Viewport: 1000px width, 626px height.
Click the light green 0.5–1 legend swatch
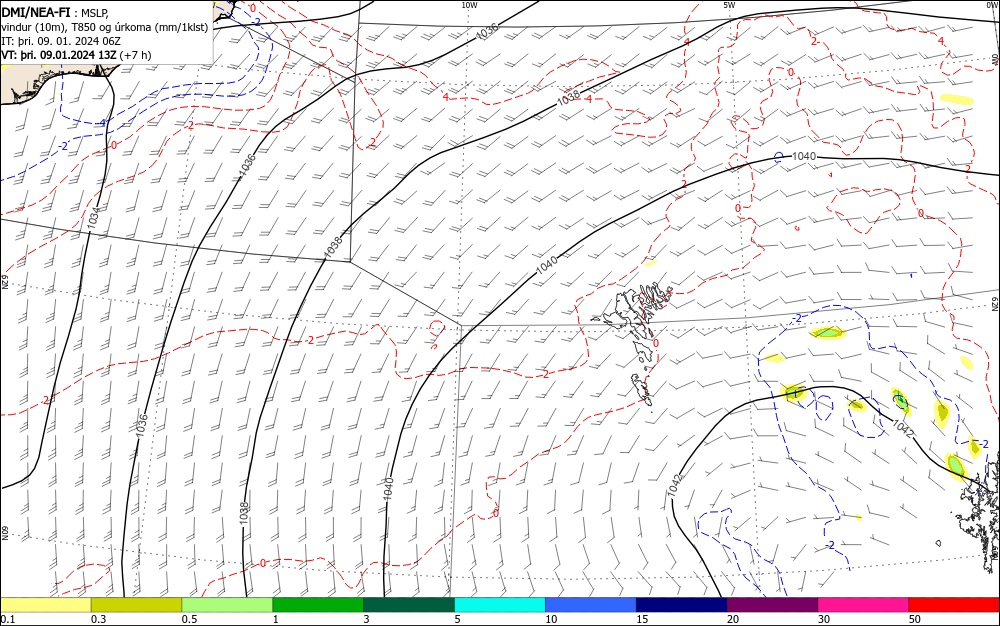(227, 604)
